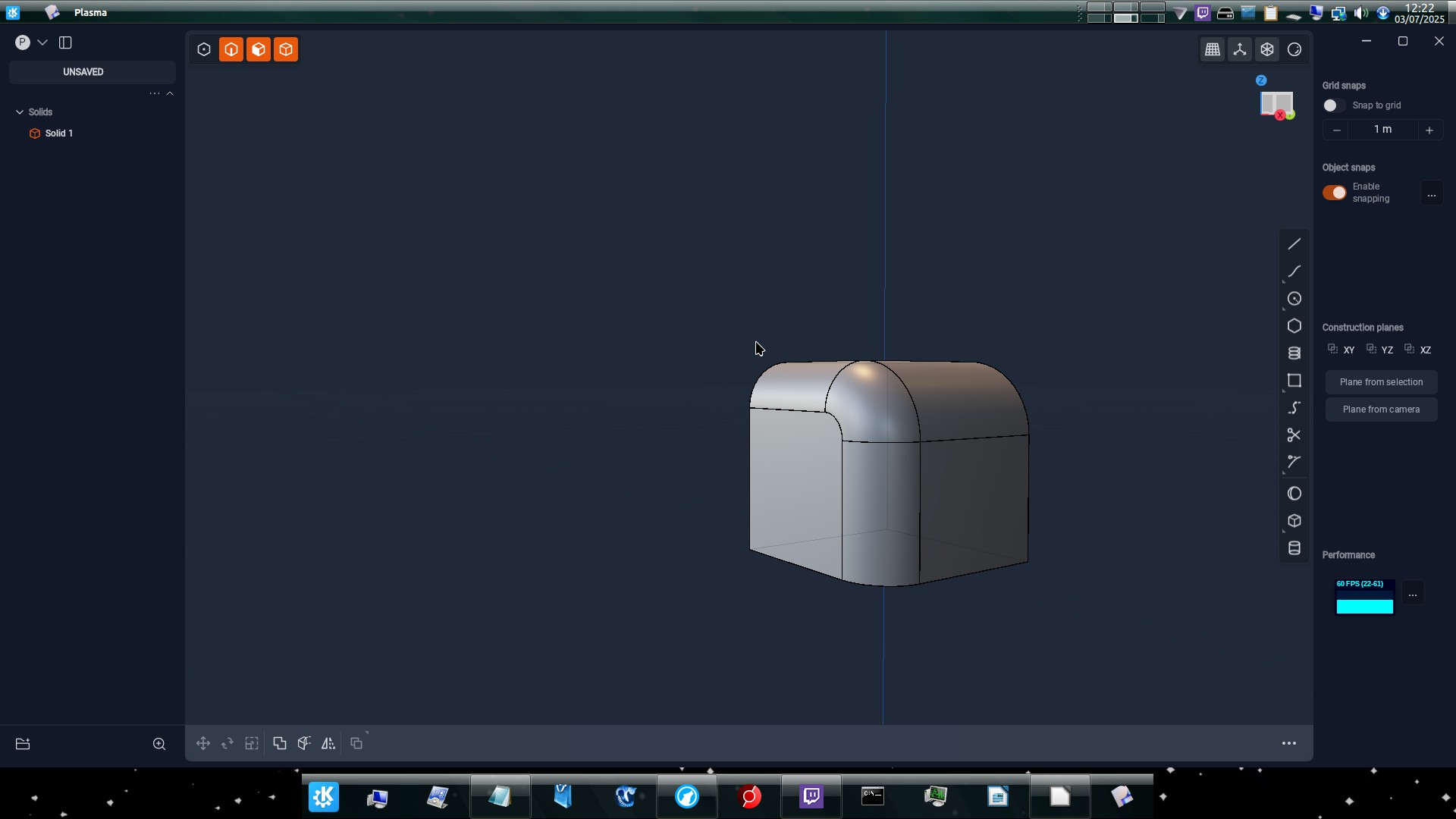Image resolution: width=1456 pixels, height=819 pixels.
Task: Select the Center circle tool
Action: click(x=1294, y=299)
